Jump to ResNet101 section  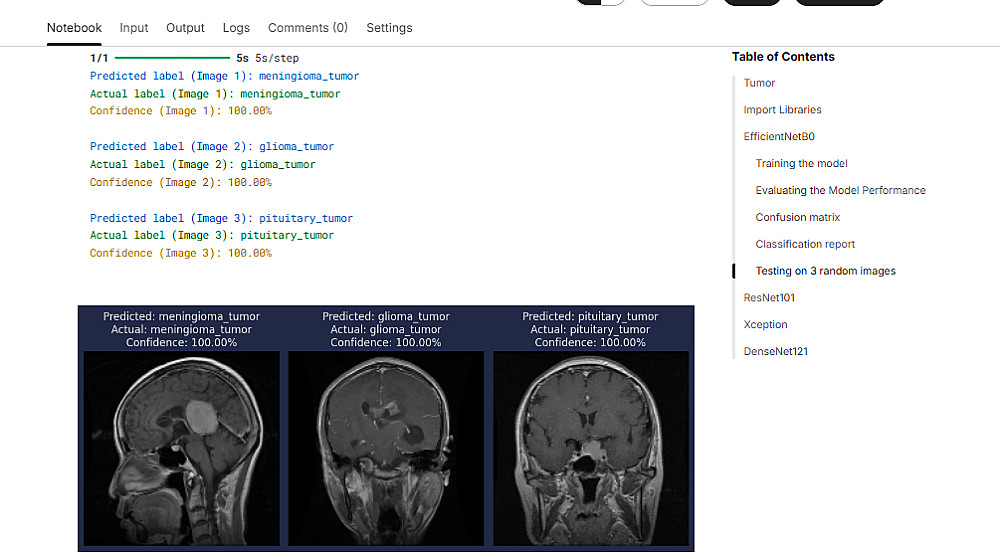[x=769, y=298]
